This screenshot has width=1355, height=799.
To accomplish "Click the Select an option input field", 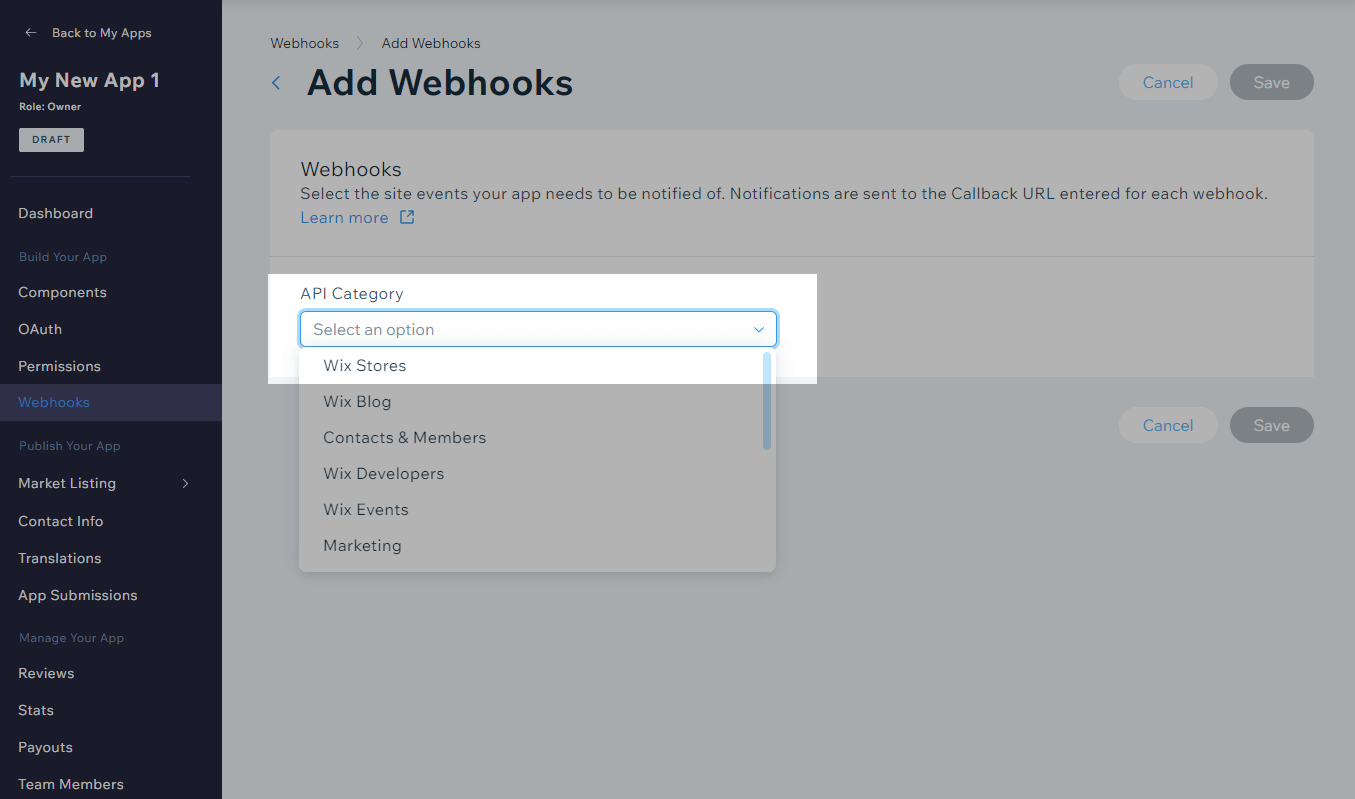I will coord(520,329).
